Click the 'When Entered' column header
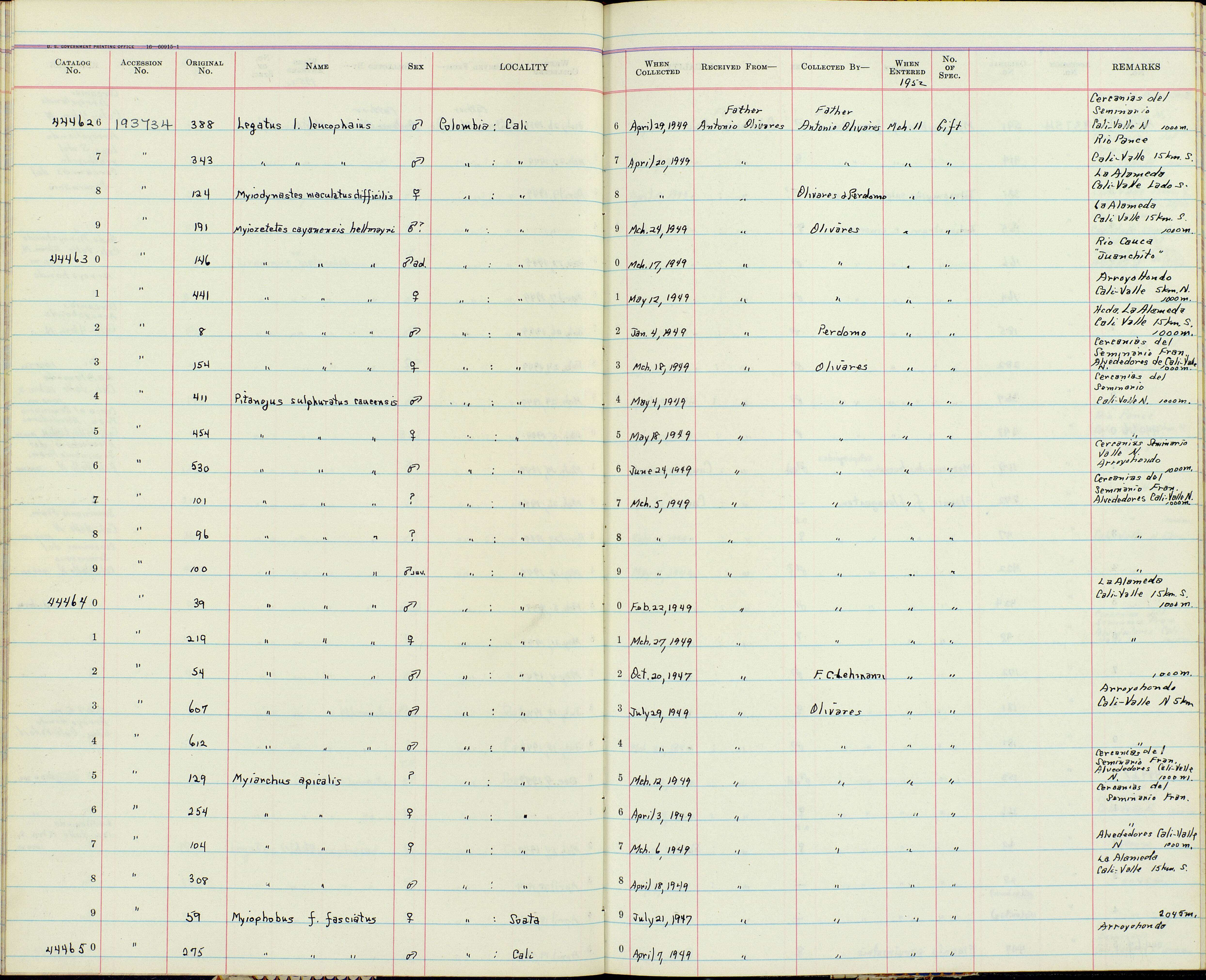The image size is (1206, 980). (907, 67)
